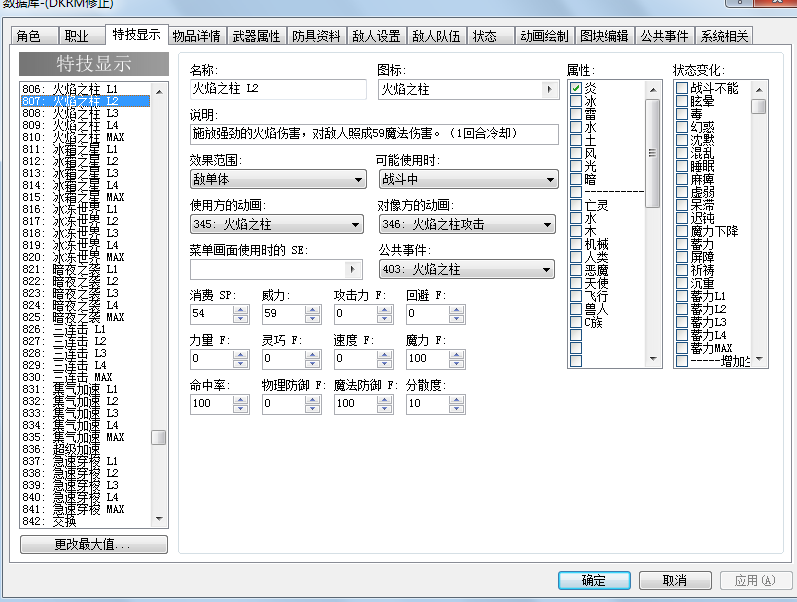The image size is (797, 602).
Task: Click the 属性 list scrollbar thumb
Action: point(653,153)
